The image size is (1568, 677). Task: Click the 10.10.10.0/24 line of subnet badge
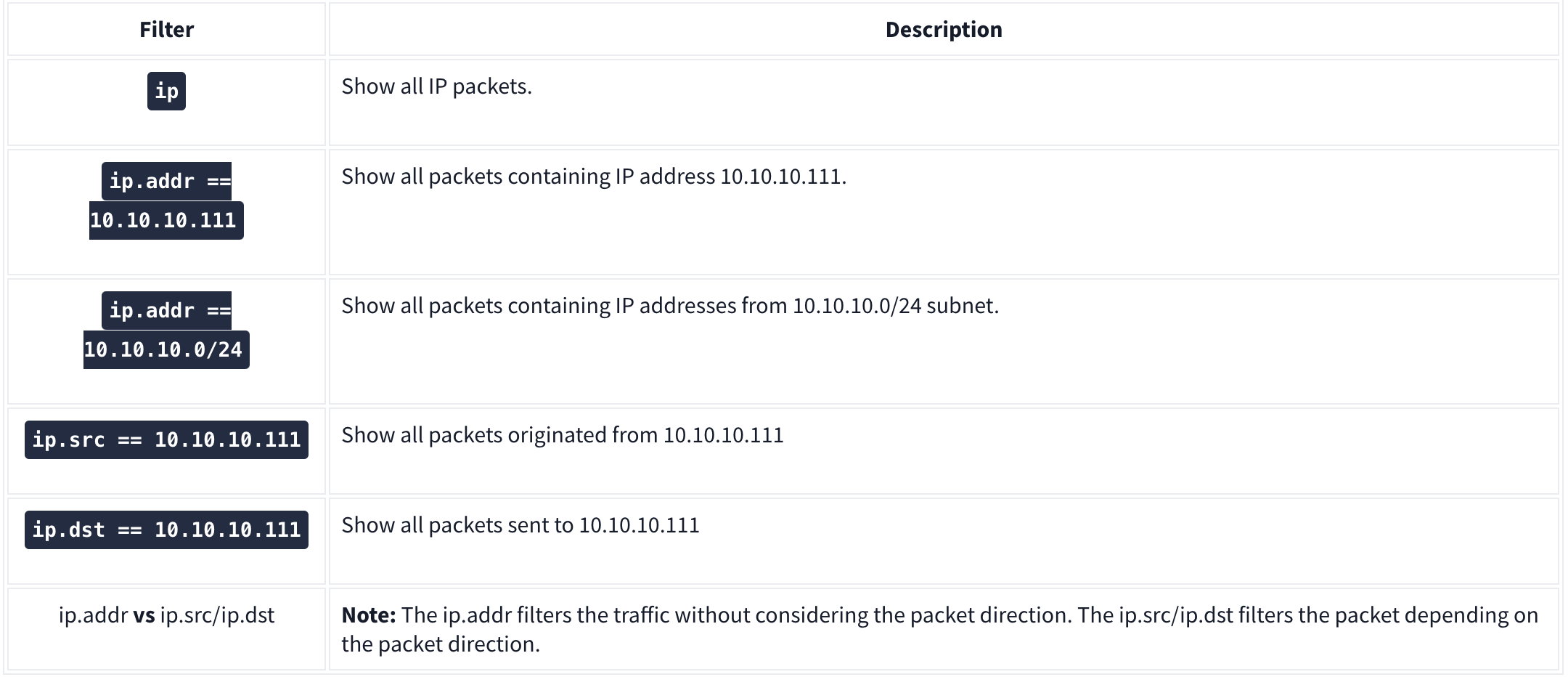(166, 349)
